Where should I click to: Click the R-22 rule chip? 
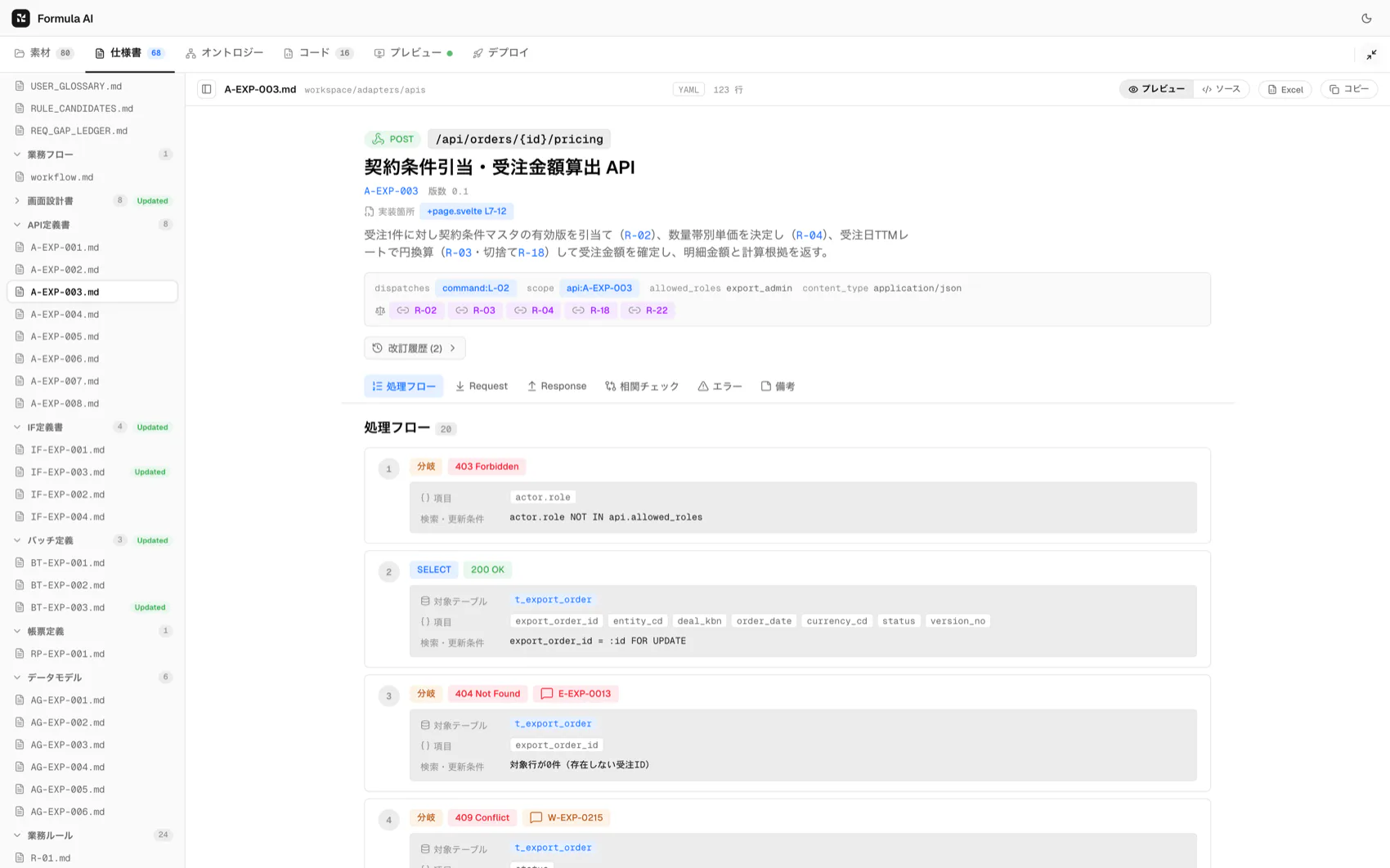click(x=648, y=311)
